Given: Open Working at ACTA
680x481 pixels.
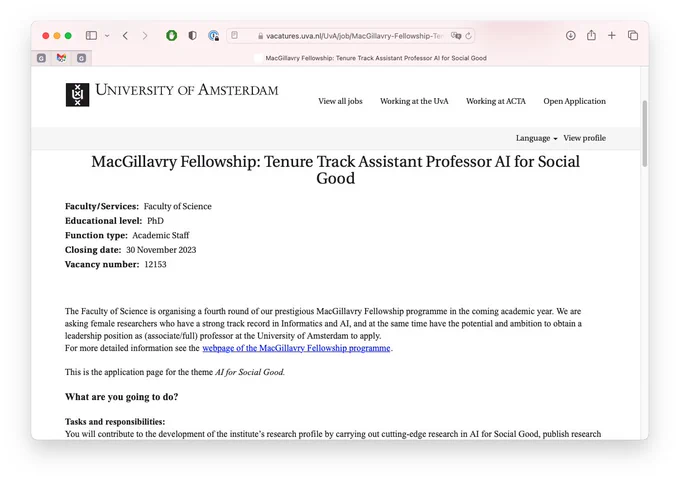Looking at the screenshot, I should tap(496, 101).
